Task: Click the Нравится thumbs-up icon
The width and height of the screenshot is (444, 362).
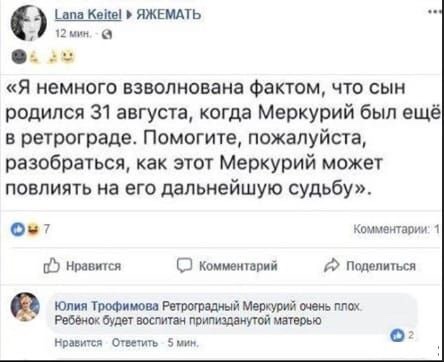Action: [x=51, y=266]
